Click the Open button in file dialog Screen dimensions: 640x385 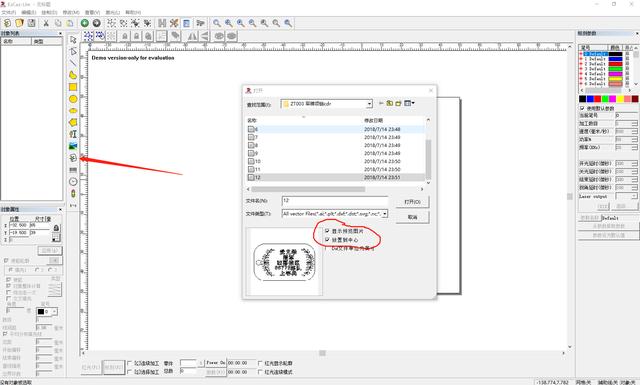point(412,202)
